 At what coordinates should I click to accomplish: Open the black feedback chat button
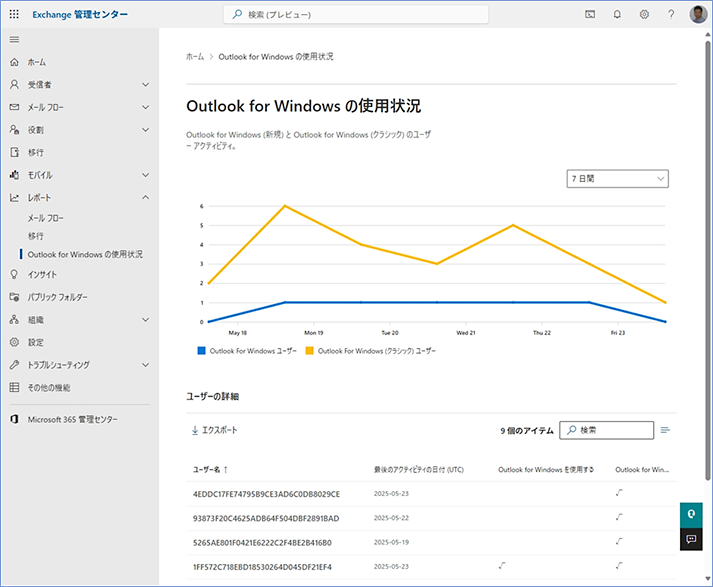pos(691,539)
